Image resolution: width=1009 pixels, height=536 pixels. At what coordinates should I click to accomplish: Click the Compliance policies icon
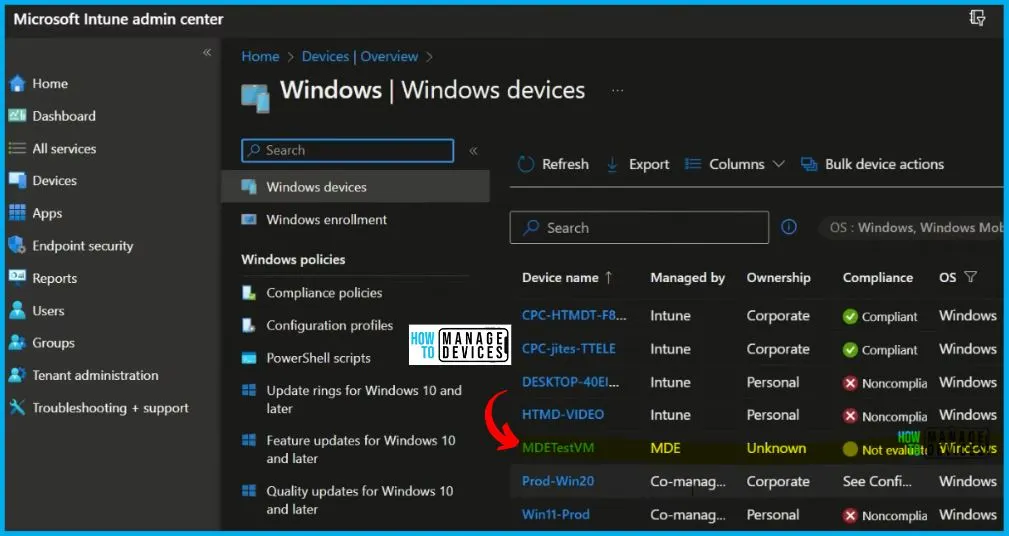(x=249, y=293)
